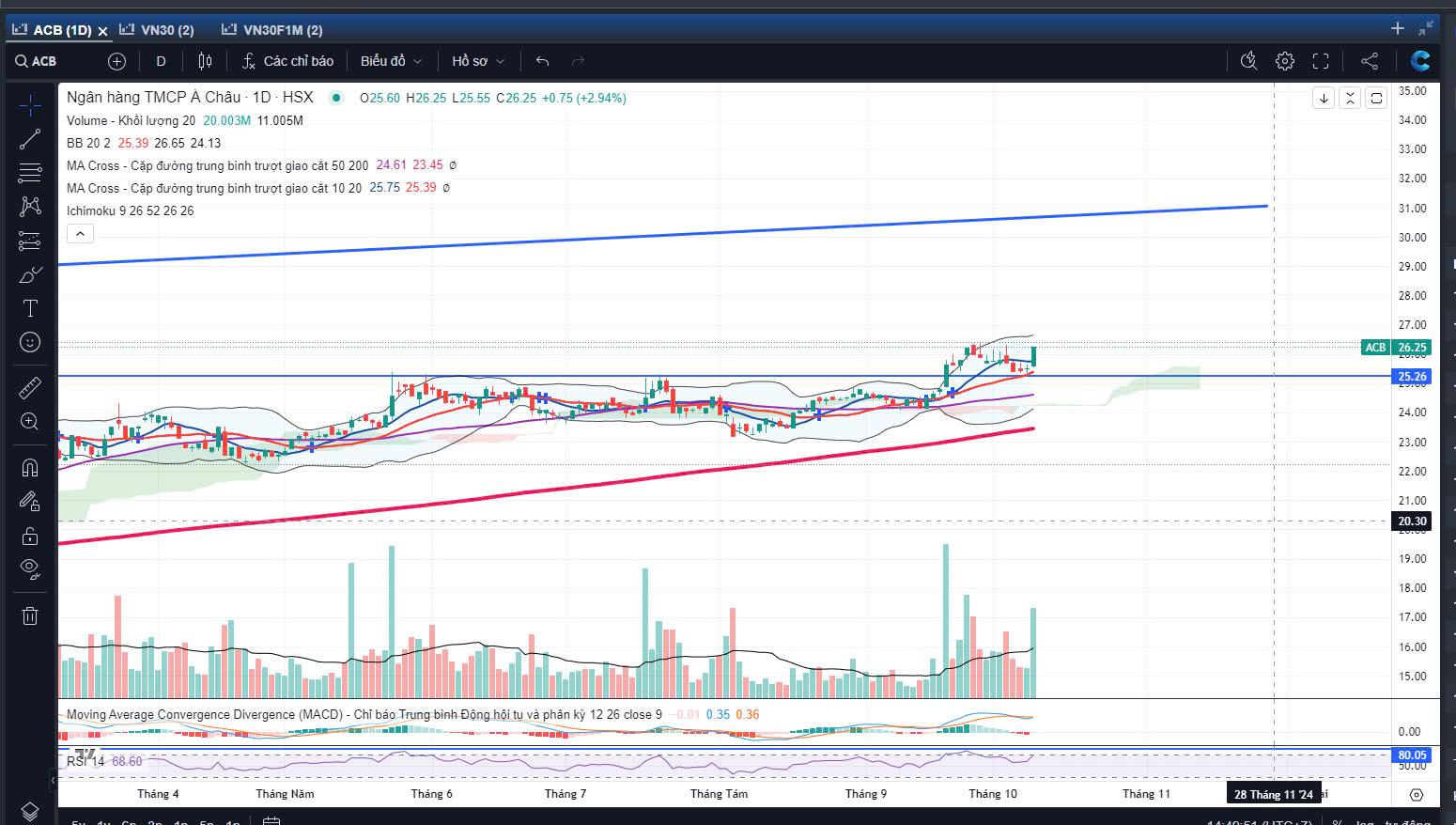Click the green market status dot
This screenshot has height=825, width=1456.
click(x=336, y=98)
